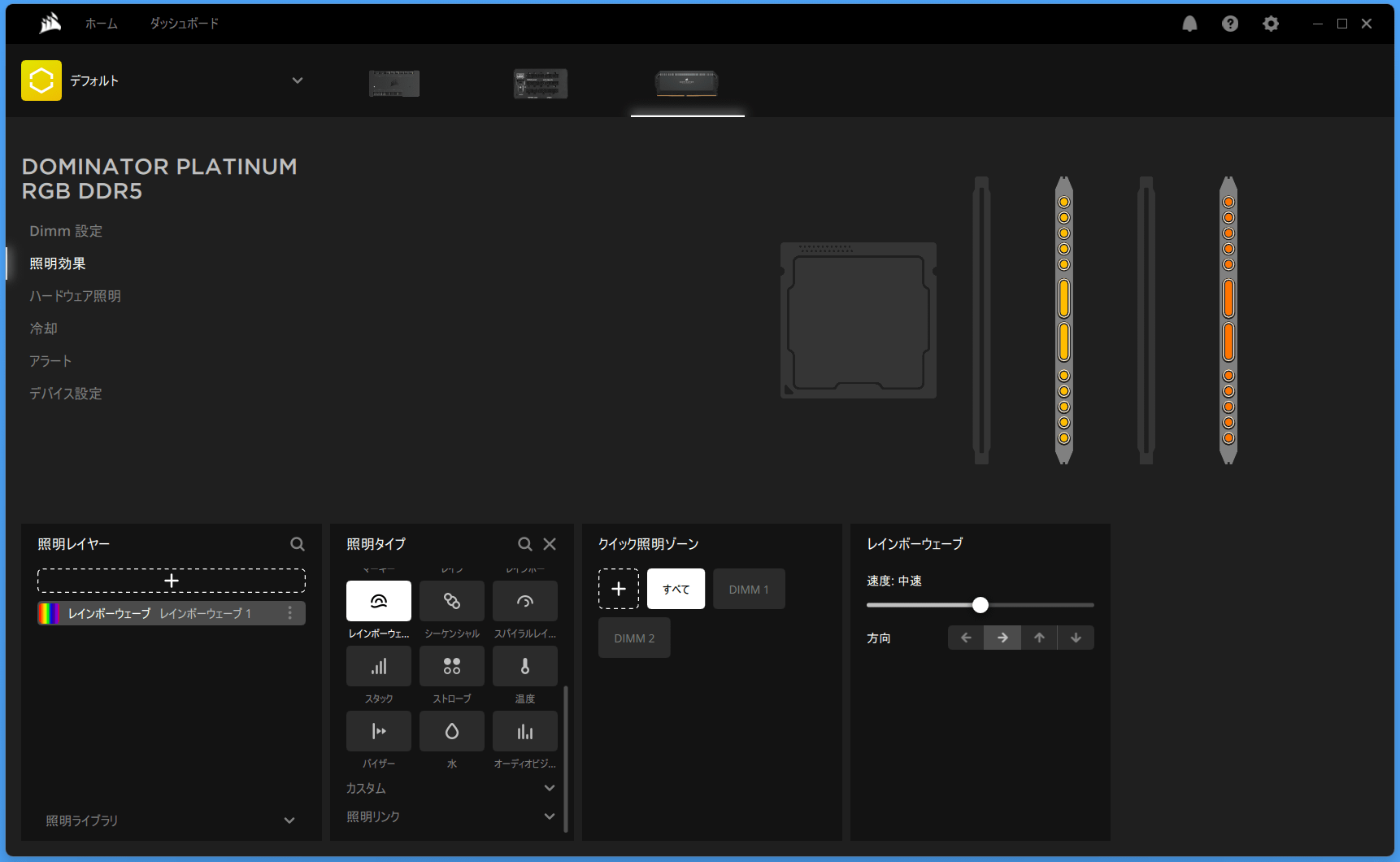The image size is (1400, 862).
Task: Click the CPU socket in the preview
Action: point(859,320)
